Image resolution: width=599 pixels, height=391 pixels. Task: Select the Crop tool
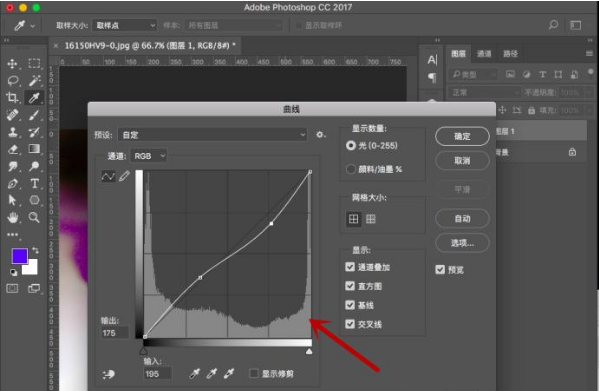pos(12,97)
